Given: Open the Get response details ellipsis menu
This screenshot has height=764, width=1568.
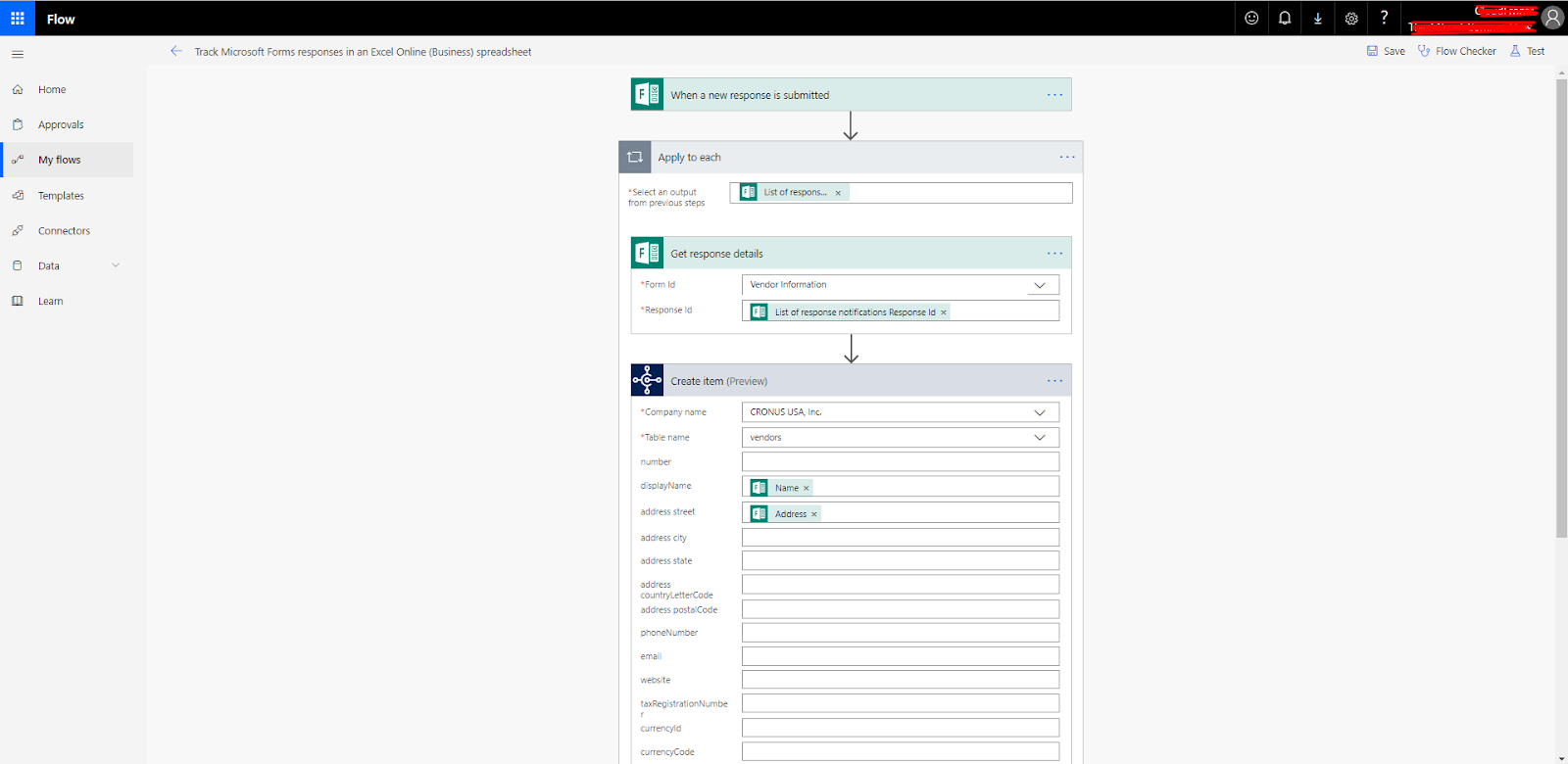Looking at the screenshot, I should (x=1054, y=254).
